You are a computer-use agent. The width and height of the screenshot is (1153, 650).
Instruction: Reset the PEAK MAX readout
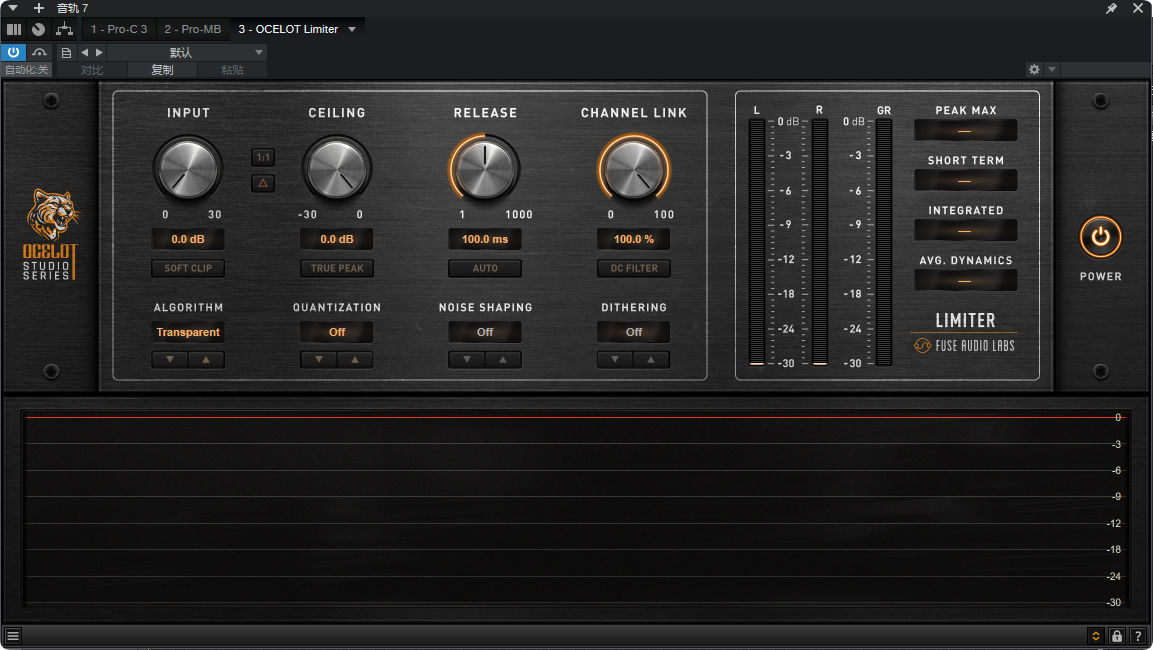pos(965,131)
